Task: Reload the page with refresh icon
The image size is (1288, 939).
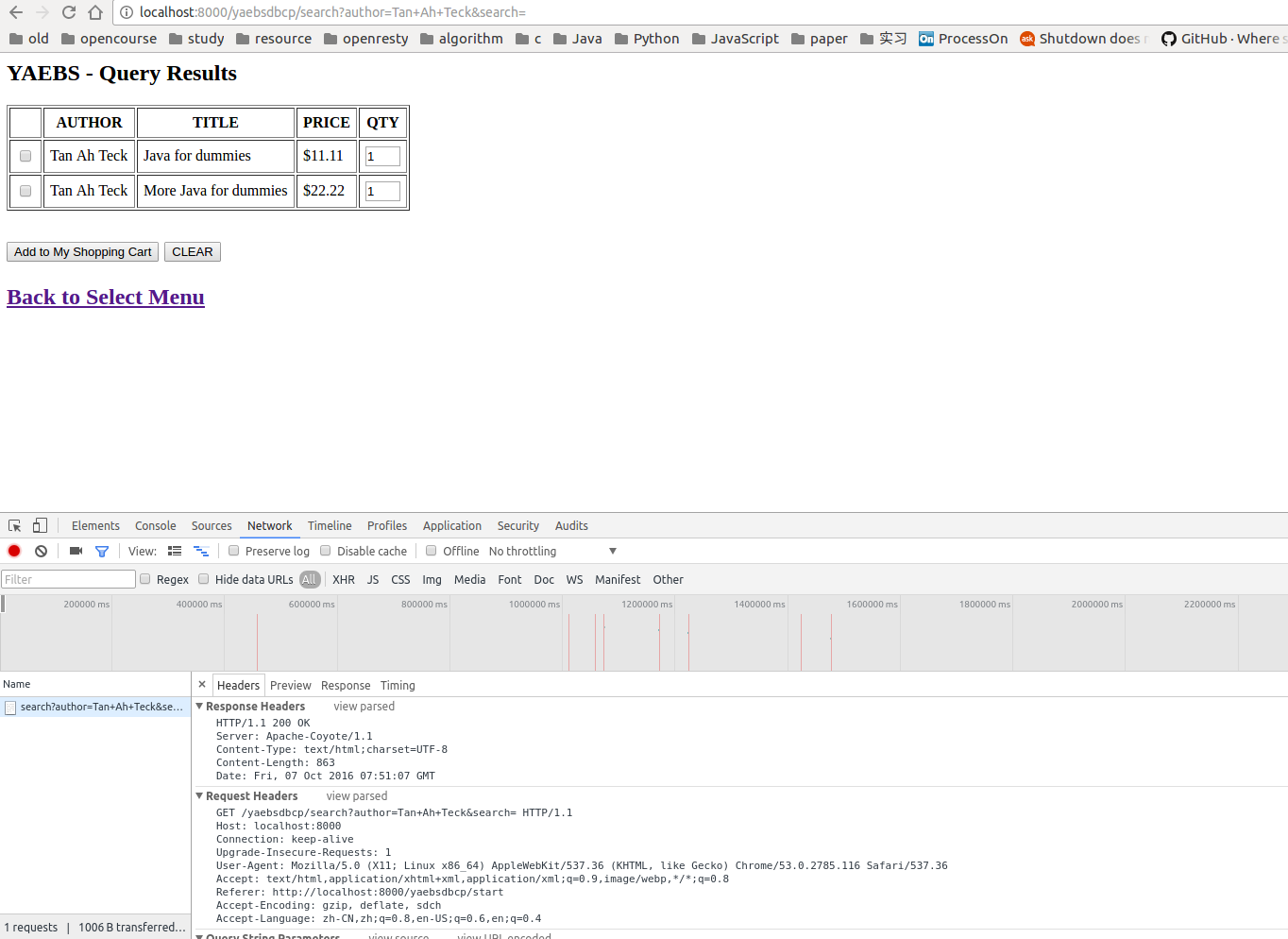Action: pyautogui.click(x=69, y=12)
